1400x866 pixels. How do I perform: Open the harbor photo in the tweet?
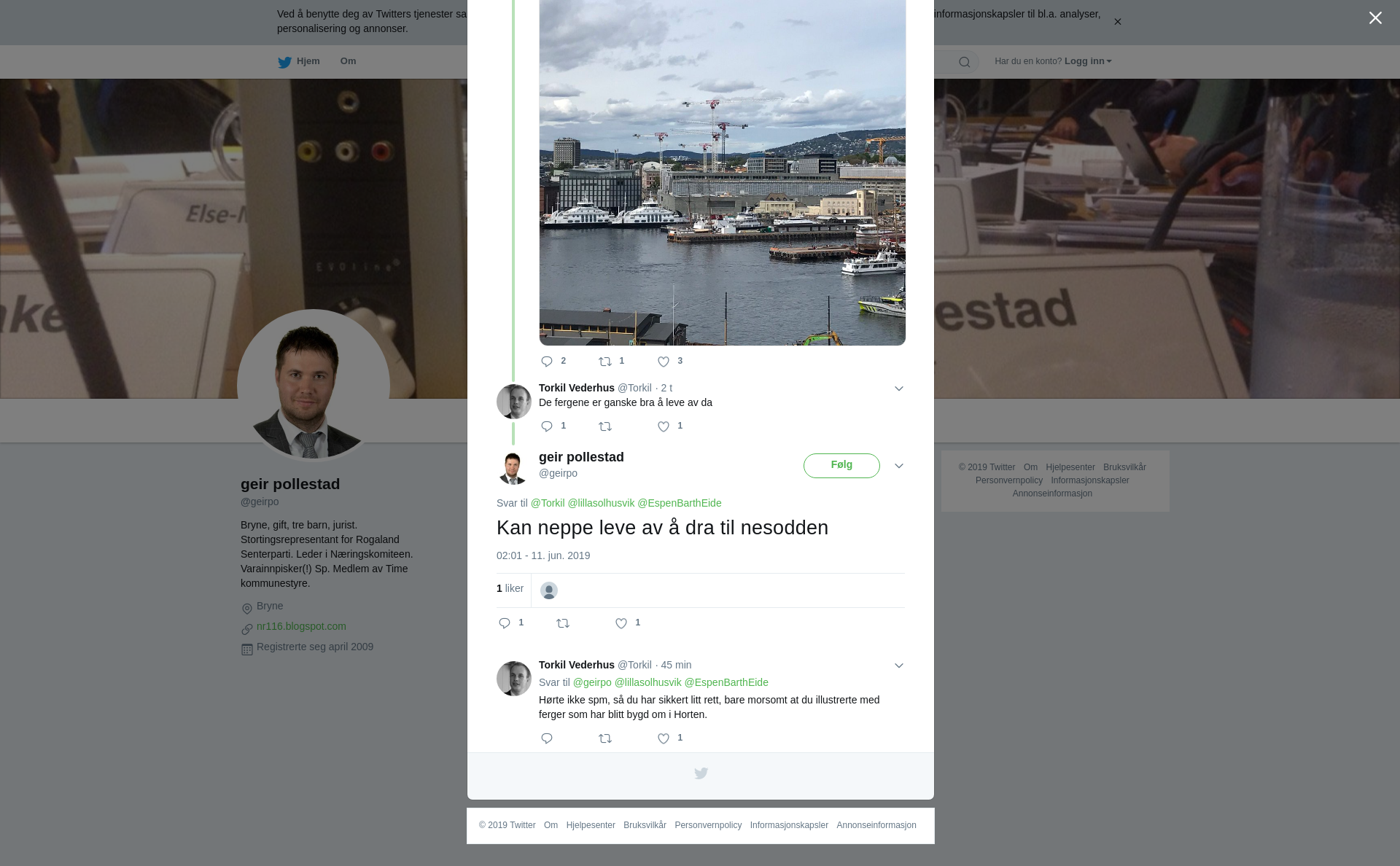click(x=723, y=173)
